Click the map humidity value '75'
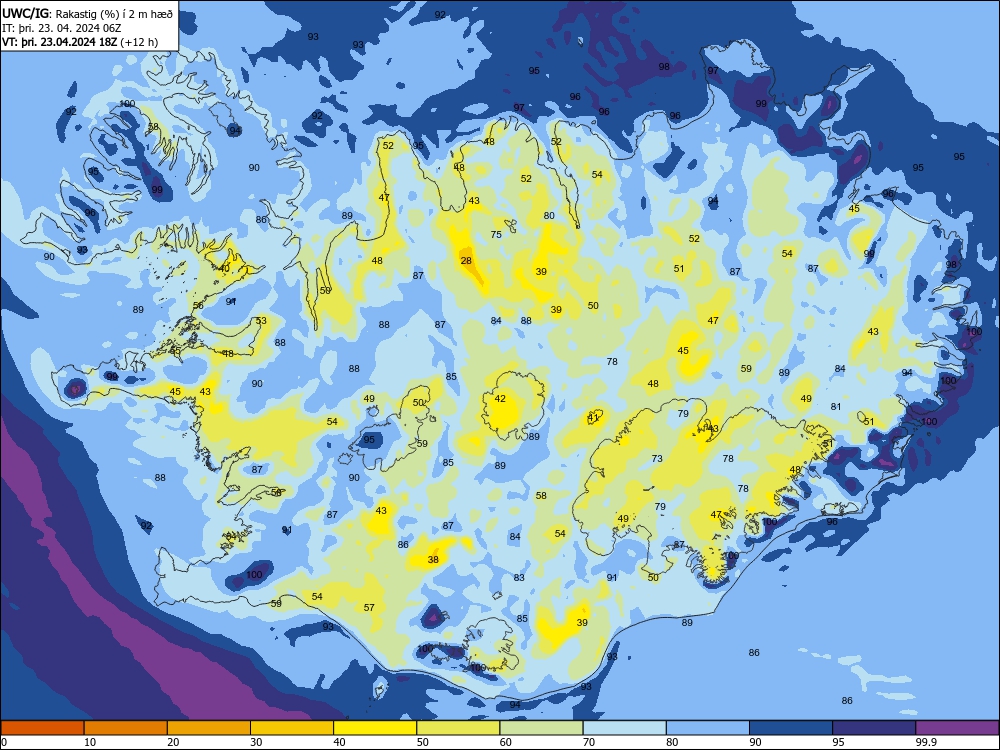The image size is (1000, 750). pyautogui.click(x=496, y=234)
